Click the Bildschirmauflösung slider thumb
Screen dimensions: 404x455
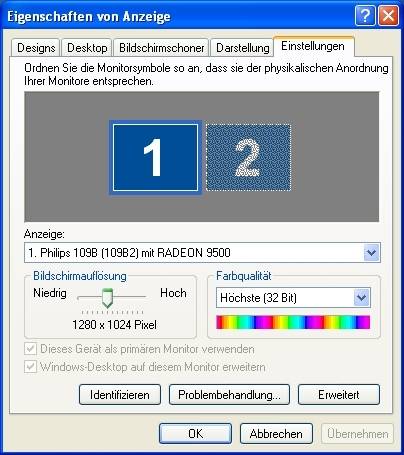(x=107, y=298)
